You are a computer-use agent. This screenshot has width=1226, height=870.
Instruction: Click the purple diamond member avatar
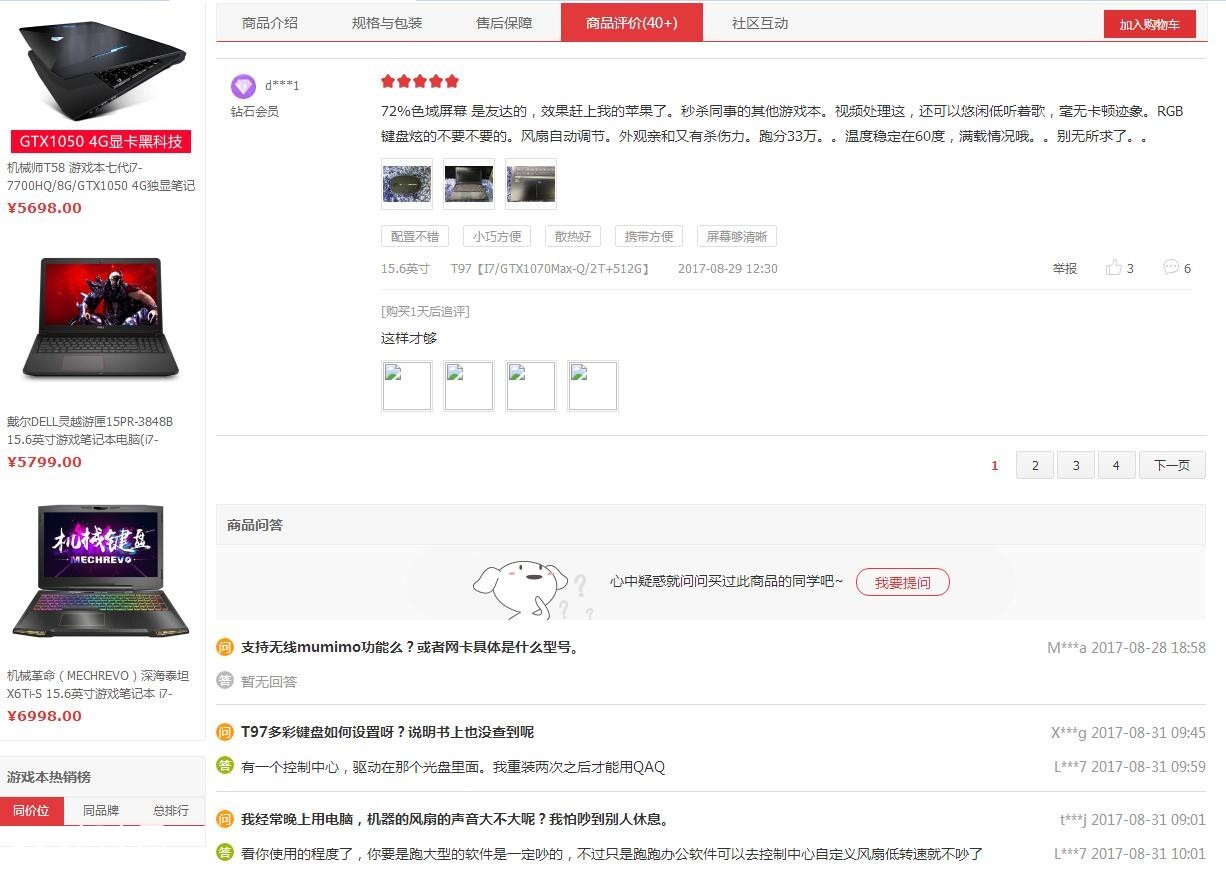(x=243, y=86)
